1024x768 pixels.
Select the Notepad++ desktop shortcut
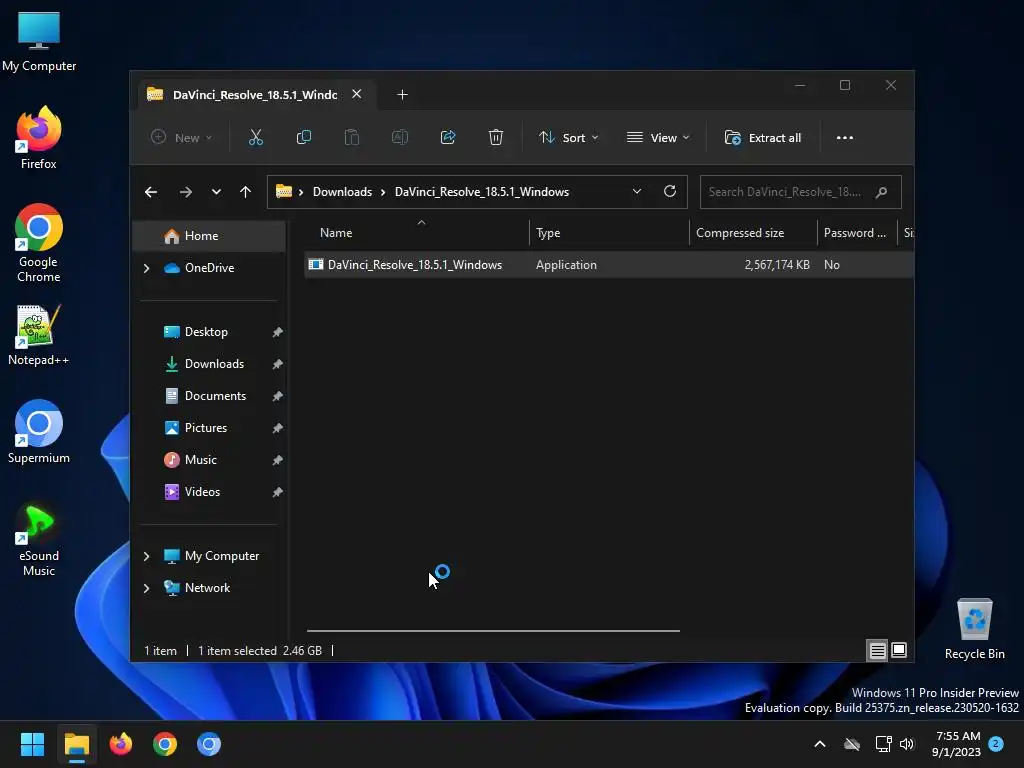point(39,335)
